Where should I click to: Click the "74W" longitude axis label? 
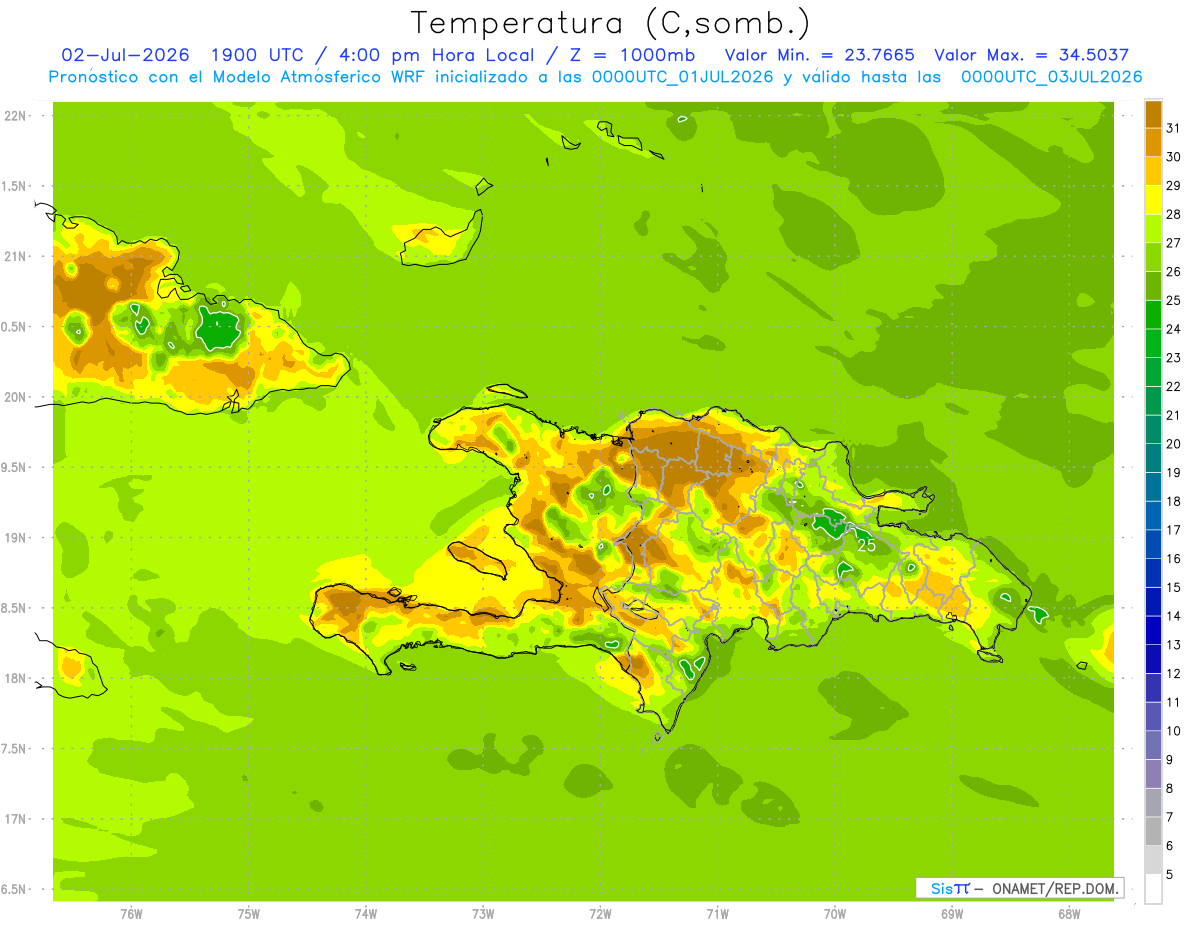click(366, 913)
